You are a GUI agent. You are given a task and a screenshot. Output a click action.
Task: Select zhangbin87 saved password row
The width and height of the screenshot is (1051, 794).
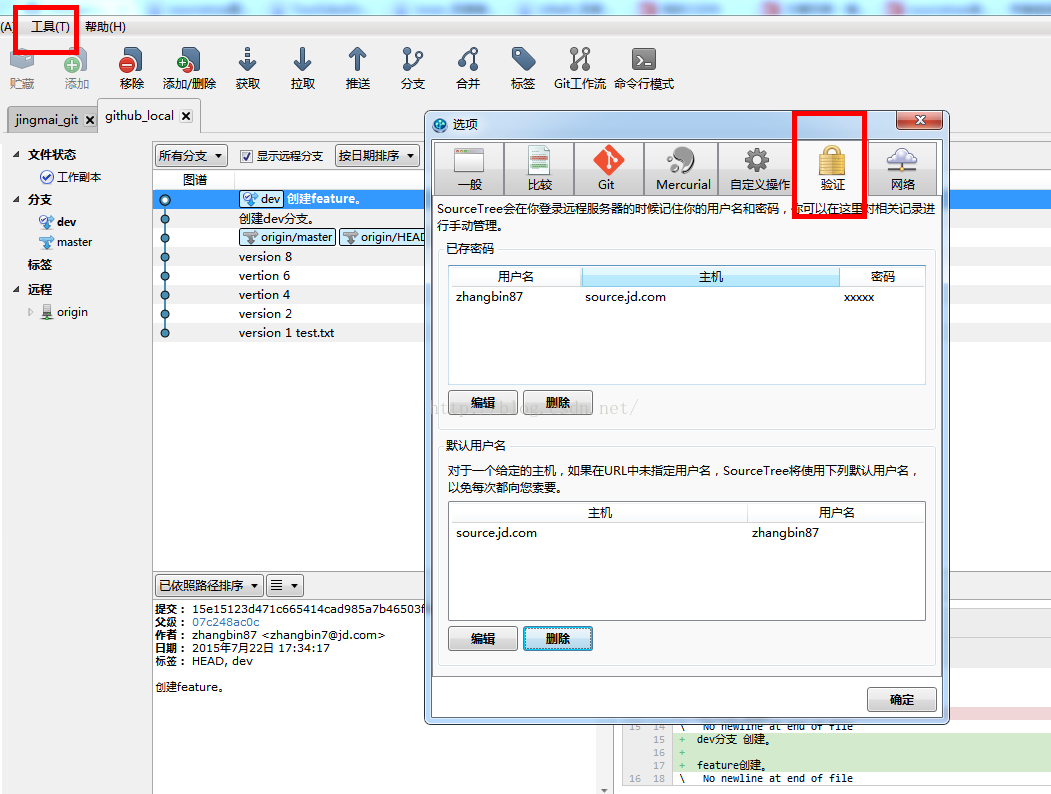point(686,297)
